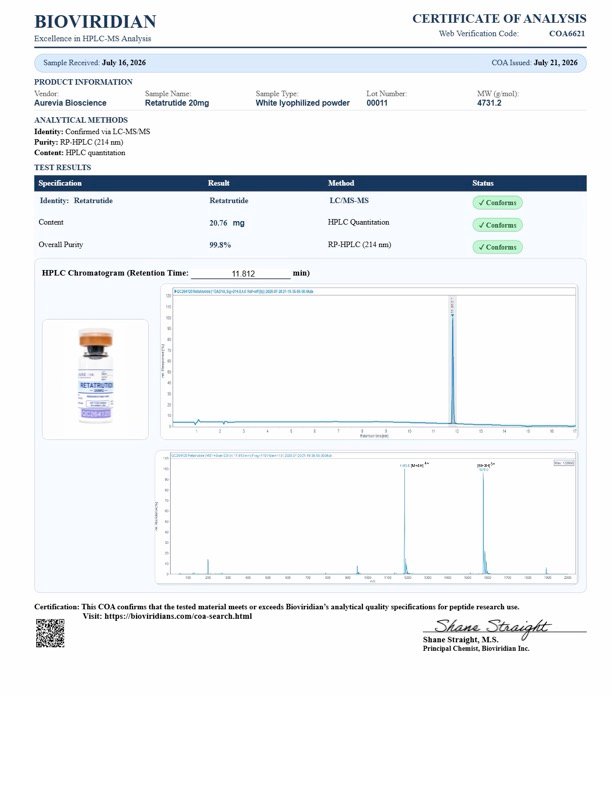
Task: Click the vendor name Aurevia Bioscience
Action: pyautogui.click(x=70, y=103)
